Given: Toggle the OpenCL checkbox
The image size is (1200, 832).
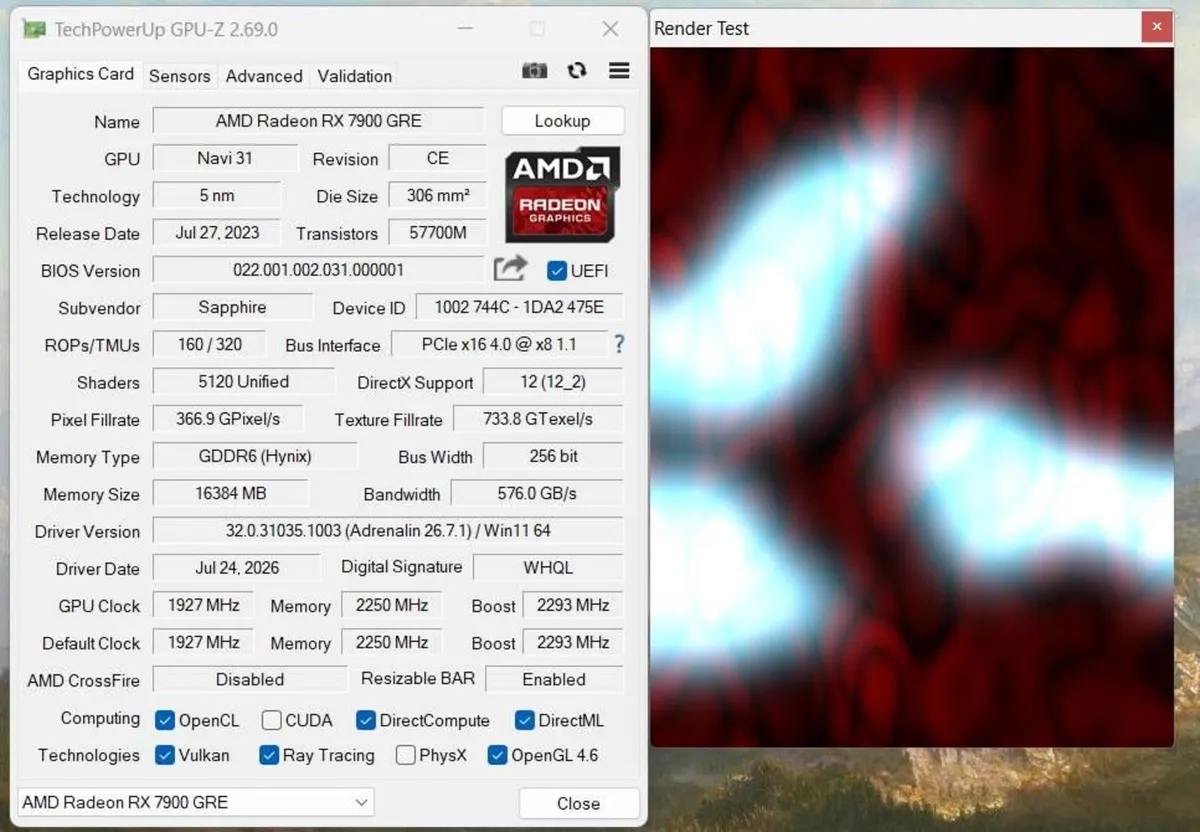Looking at the screenshot, I should tap(165, 720).
